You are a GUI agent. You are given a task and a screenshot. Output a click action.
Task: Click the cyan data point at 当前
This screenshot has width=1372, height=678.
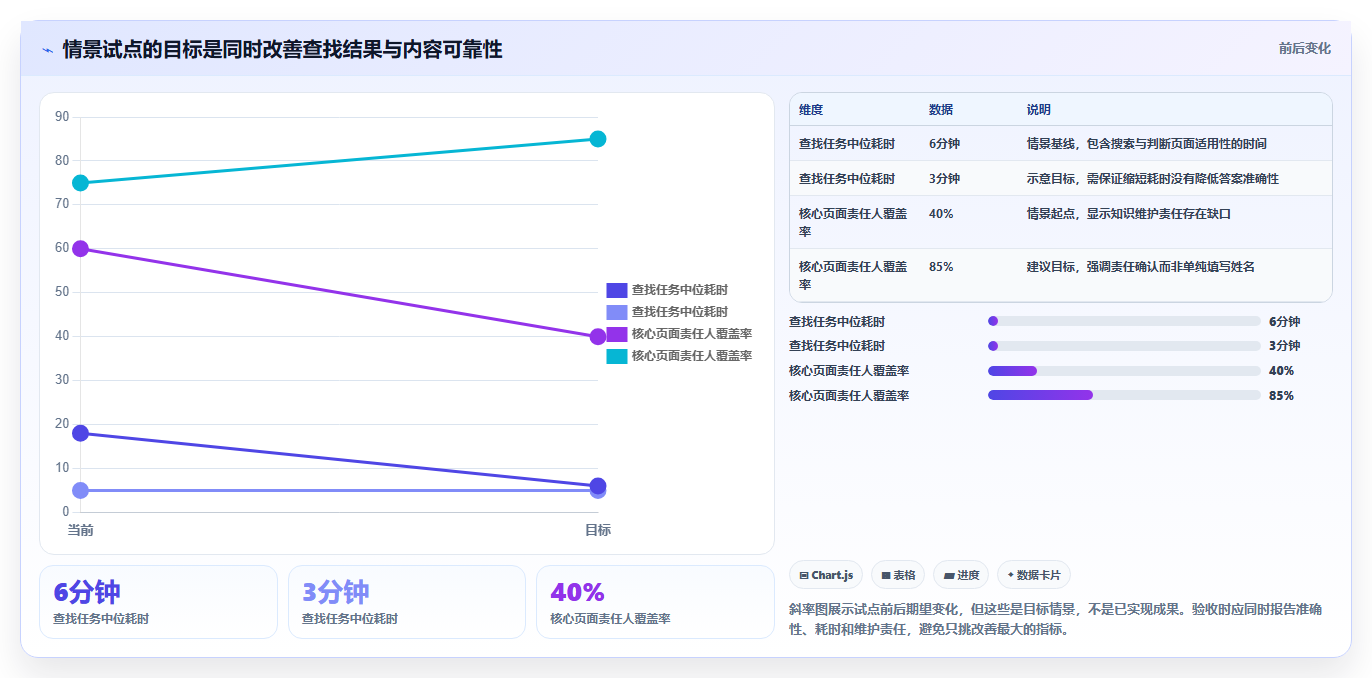tap(80, 183)
